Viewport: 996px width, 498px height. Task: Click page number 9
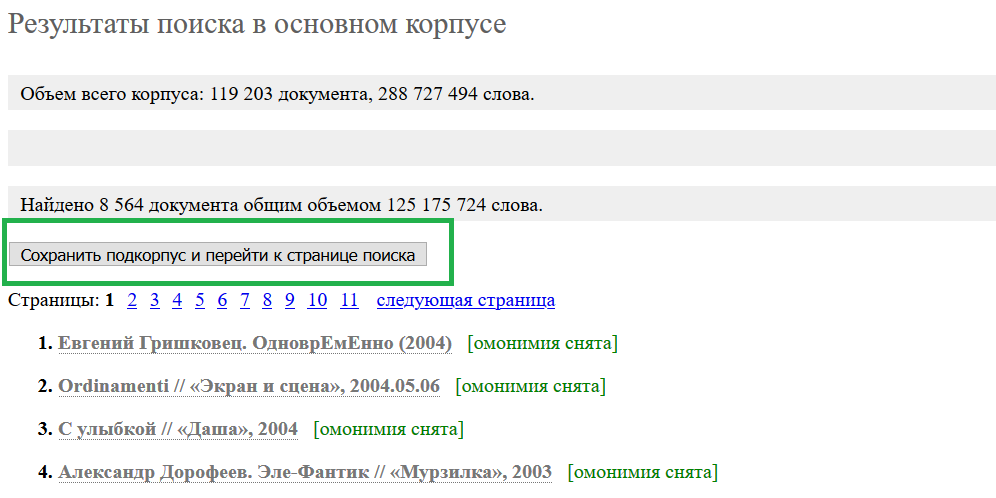click(x=289, y=300)
